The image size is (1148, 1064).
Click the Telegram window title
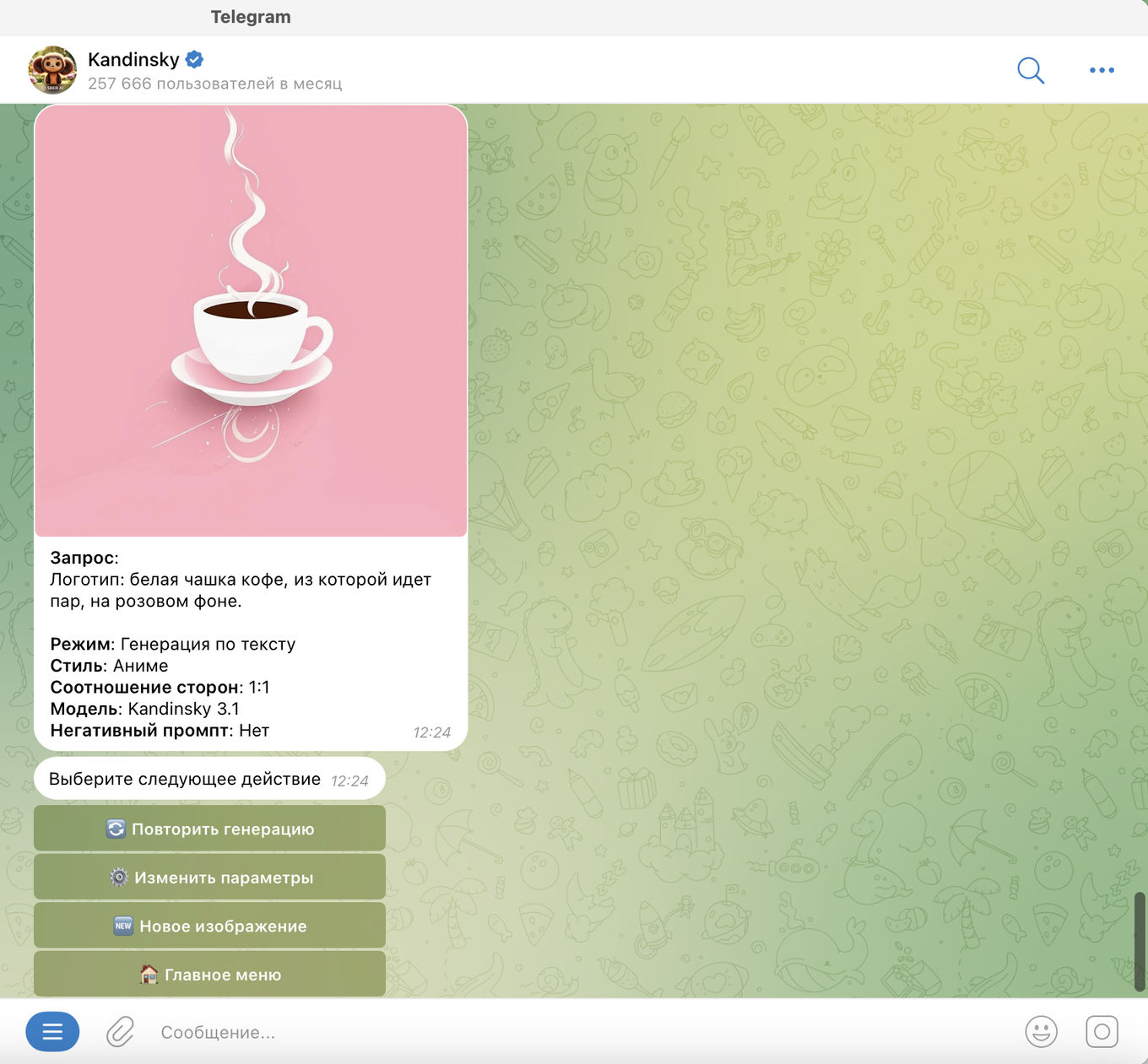(x=251, y=17)
